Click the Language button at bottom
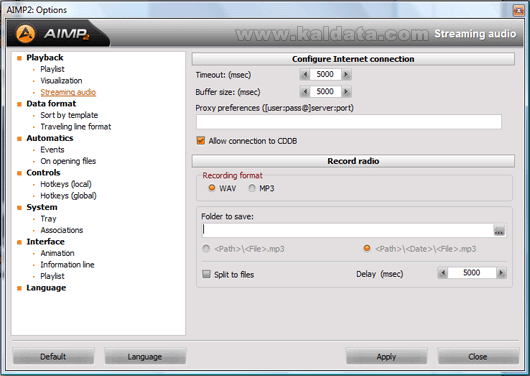The height and width of the screenshot is (376, 530). [x=145, y=356]
